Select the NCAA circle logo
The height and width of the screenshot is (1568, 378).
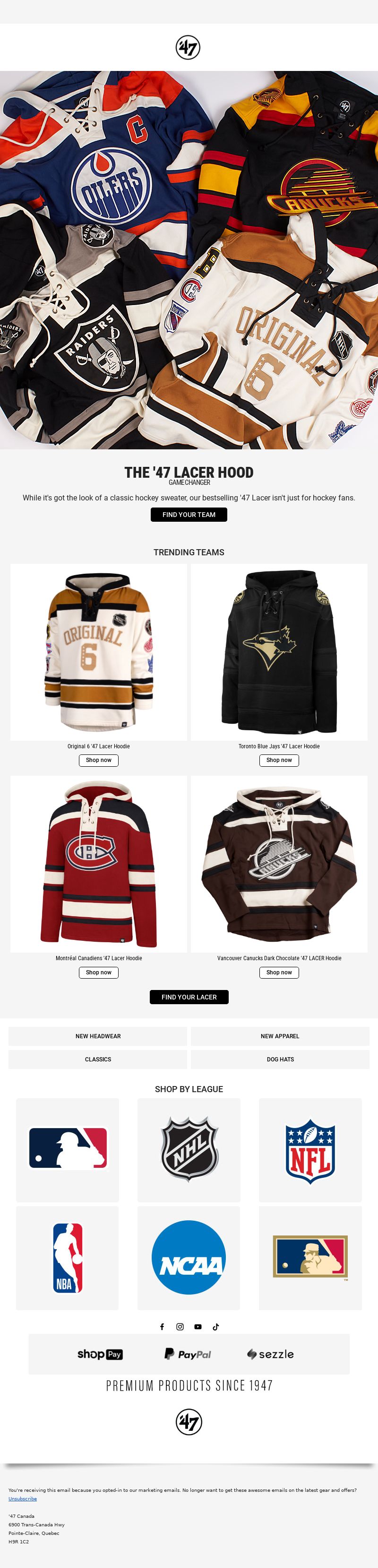(x=189, y=1258)
